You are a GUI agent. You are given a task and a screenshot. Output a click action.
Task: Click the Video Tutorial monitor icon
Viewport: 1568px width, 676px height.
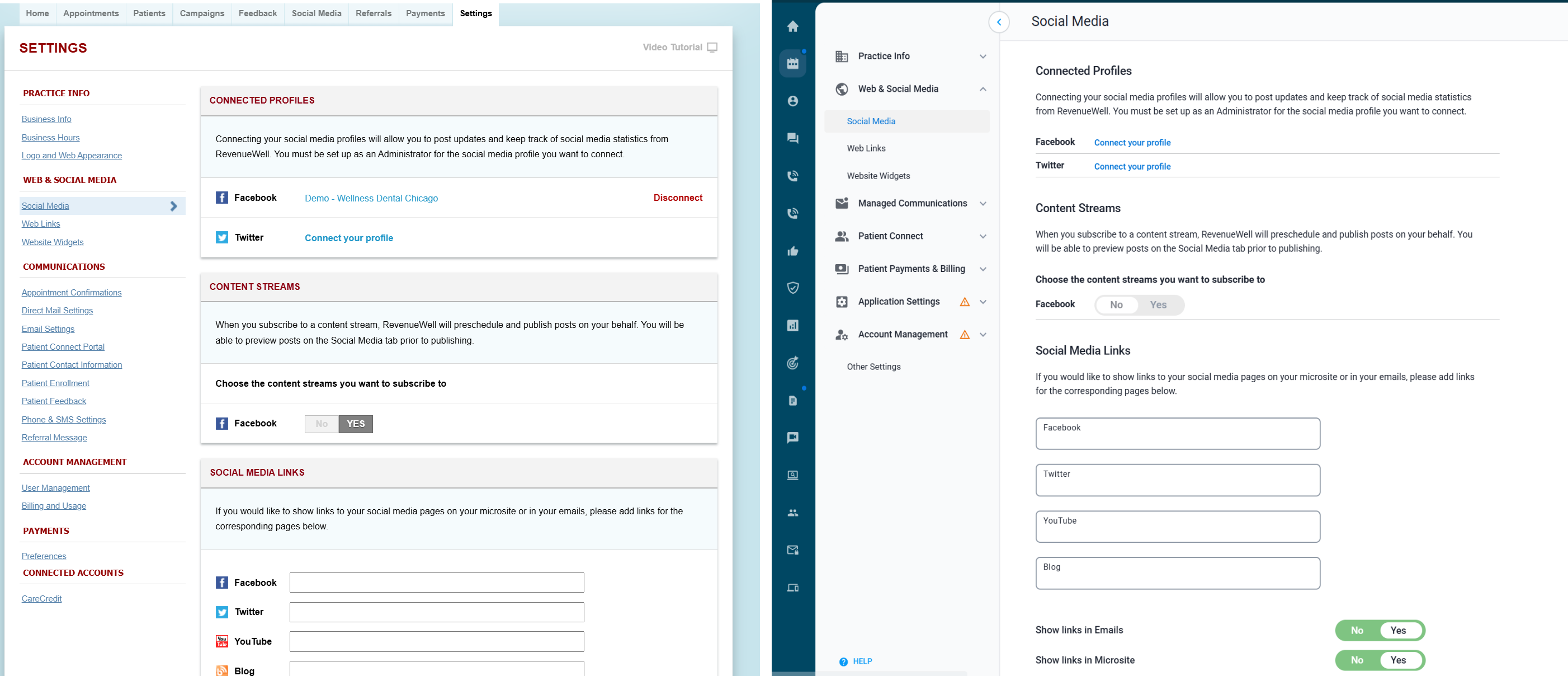[x=712, y=48]
